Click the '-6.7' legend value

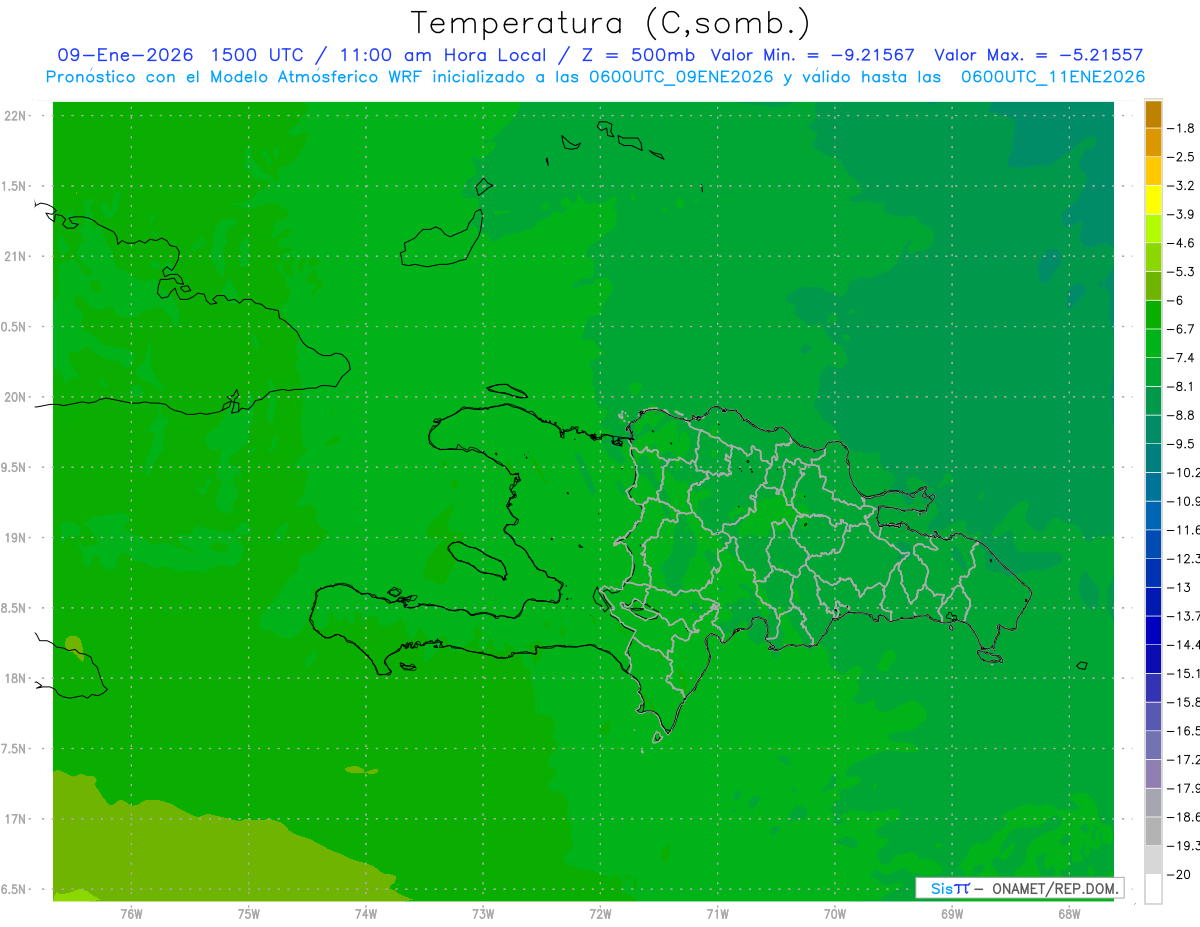pos(1181,329)
